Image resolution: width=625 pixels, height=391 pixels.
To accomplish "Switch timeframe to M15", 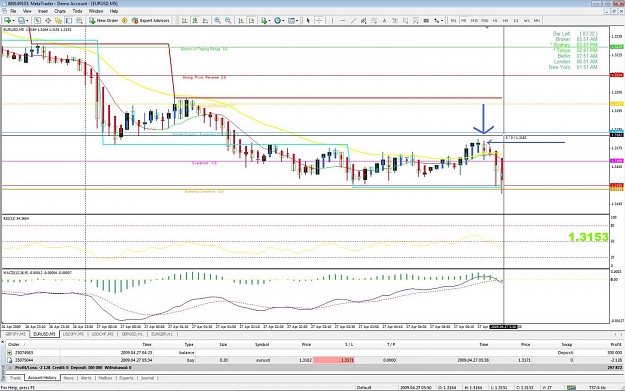I will (474, 20).
